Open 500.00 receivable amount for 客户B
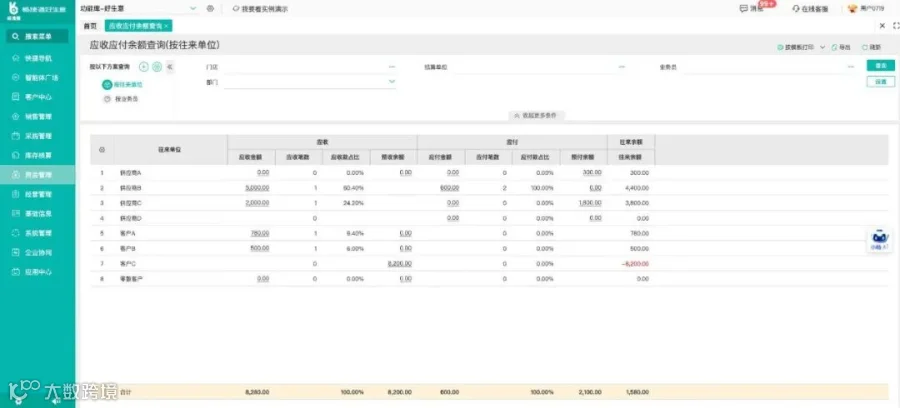The height and width of the screenshot is (408, 900). 259,248
